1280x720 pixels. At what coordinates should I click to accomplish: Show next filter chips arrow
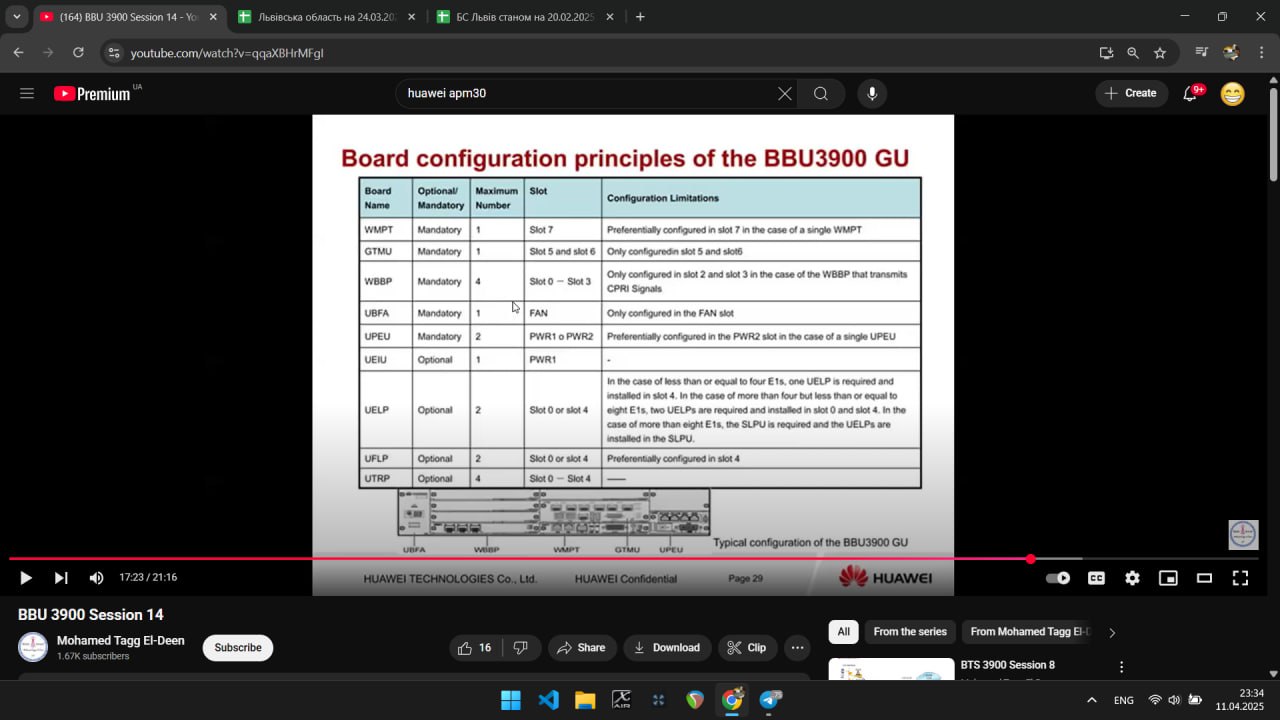click(1112, 632)
